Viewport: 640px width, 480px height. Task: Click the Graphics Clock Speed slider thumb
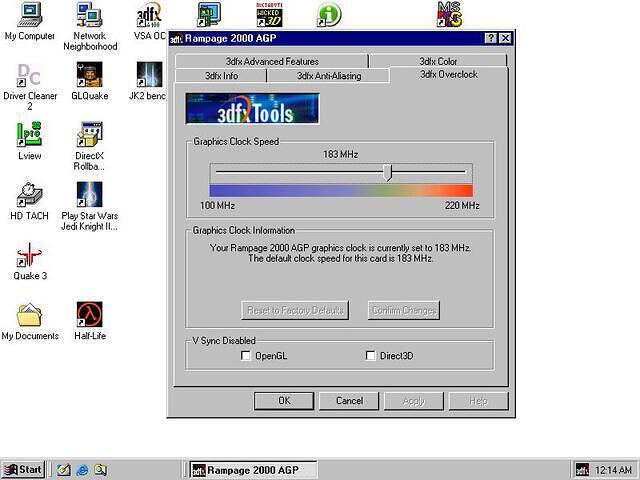388,172
